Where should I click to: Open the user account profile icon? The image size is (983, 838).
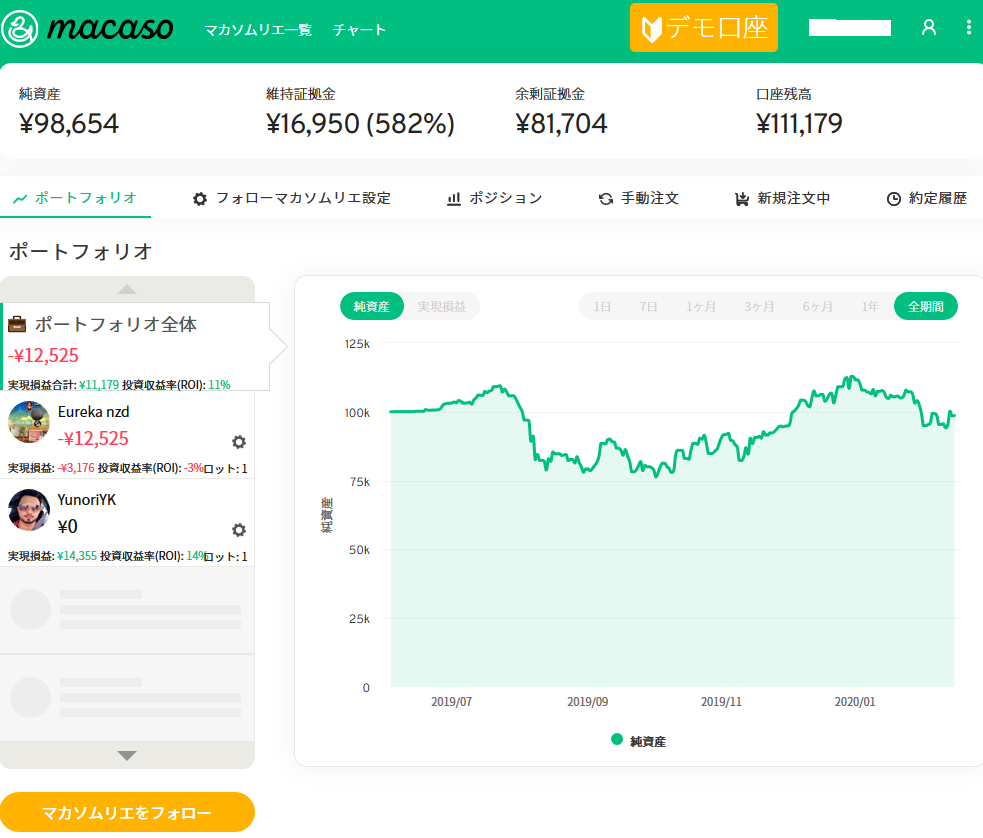(928, 28)
